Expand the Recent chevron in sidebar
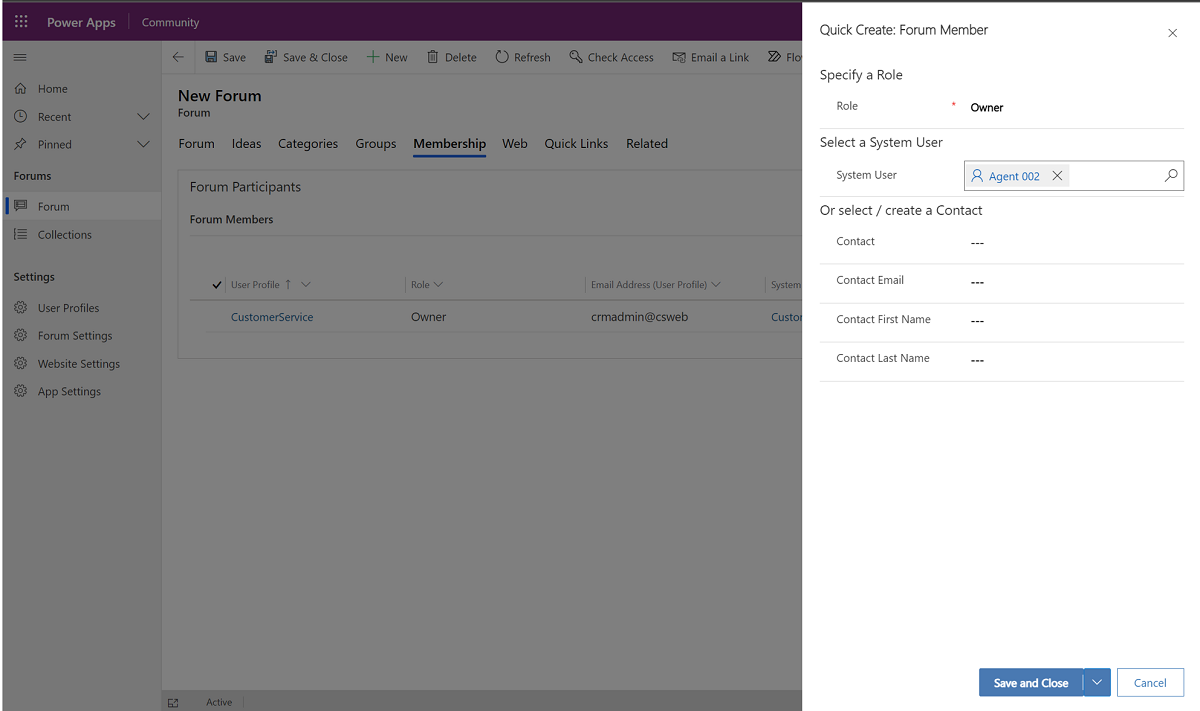The height and width of the screenshot is (711, 1200). click(143, 117)
